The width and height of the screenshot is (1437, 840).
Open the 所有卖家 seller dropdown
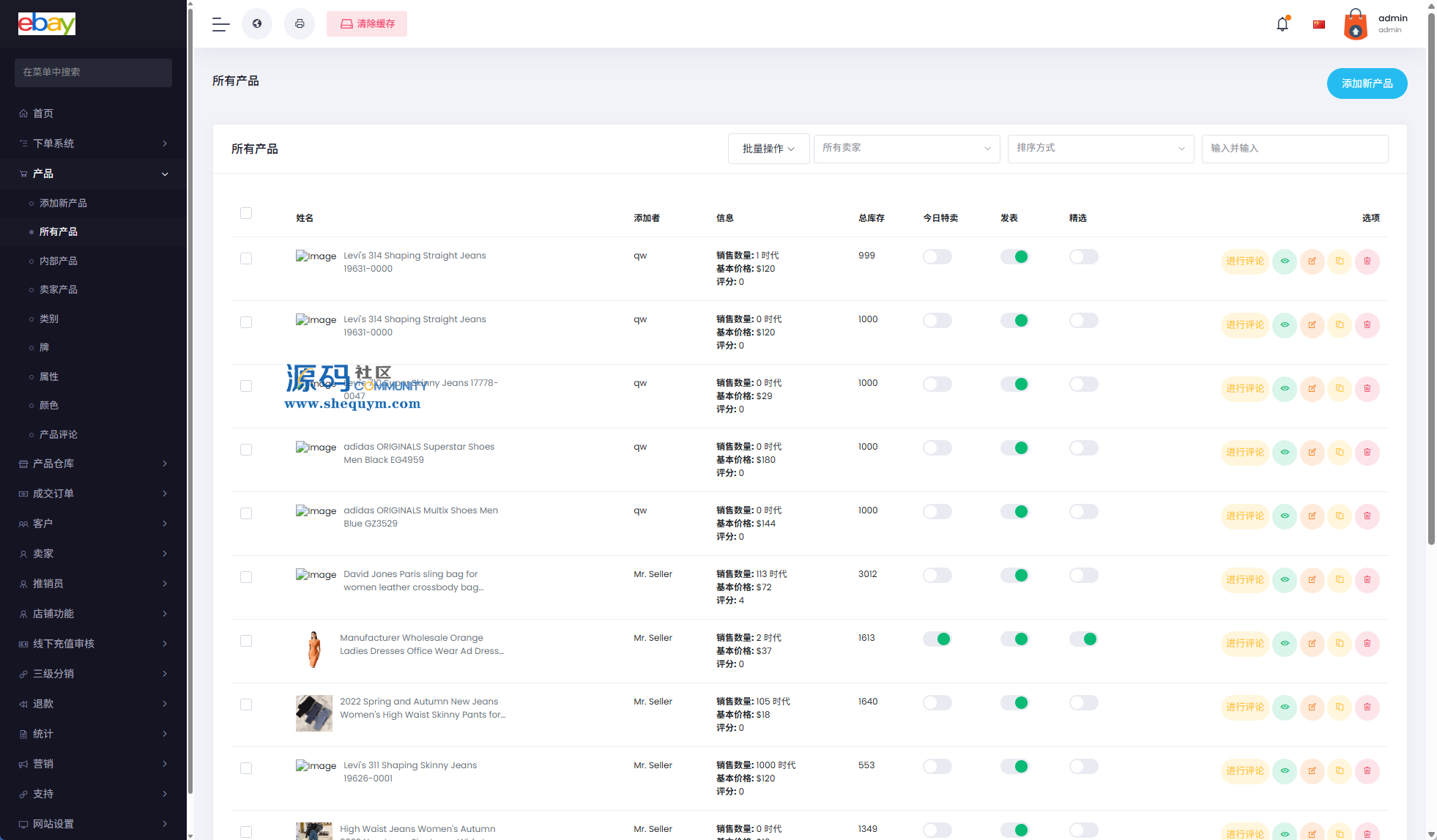906,149
